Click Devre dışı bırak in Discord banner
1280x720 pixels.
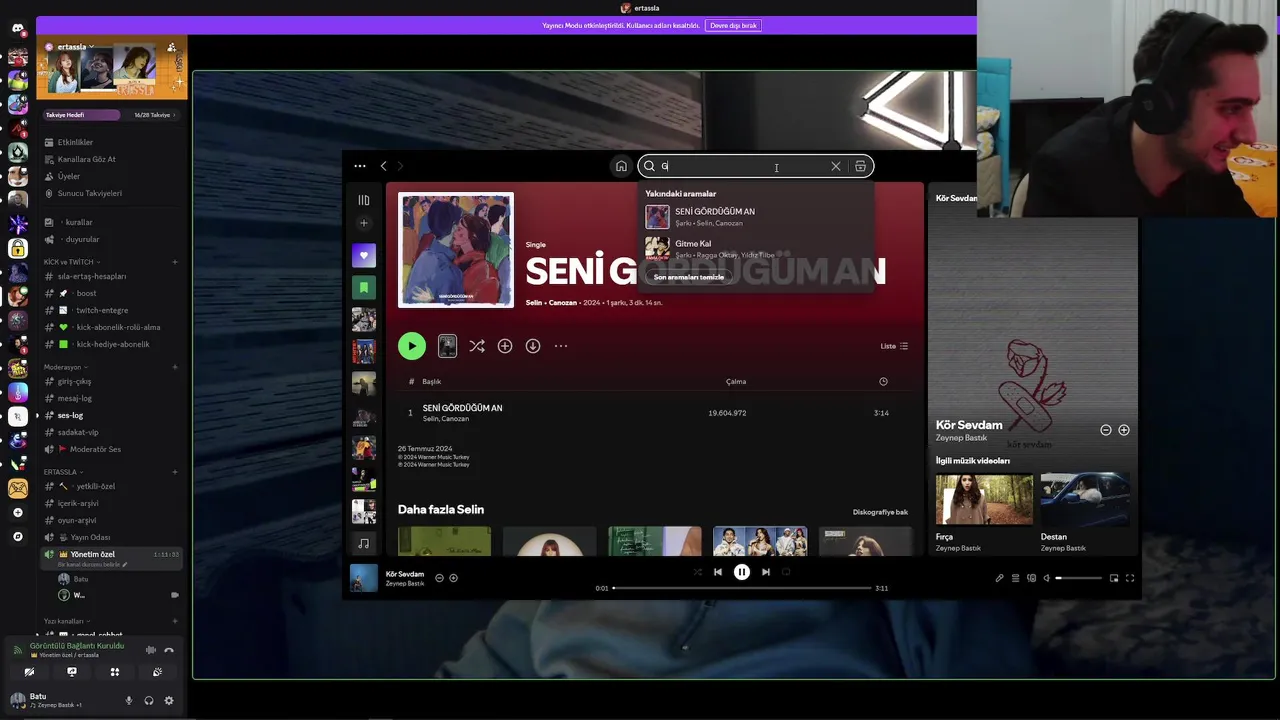(x=733, y=25)
